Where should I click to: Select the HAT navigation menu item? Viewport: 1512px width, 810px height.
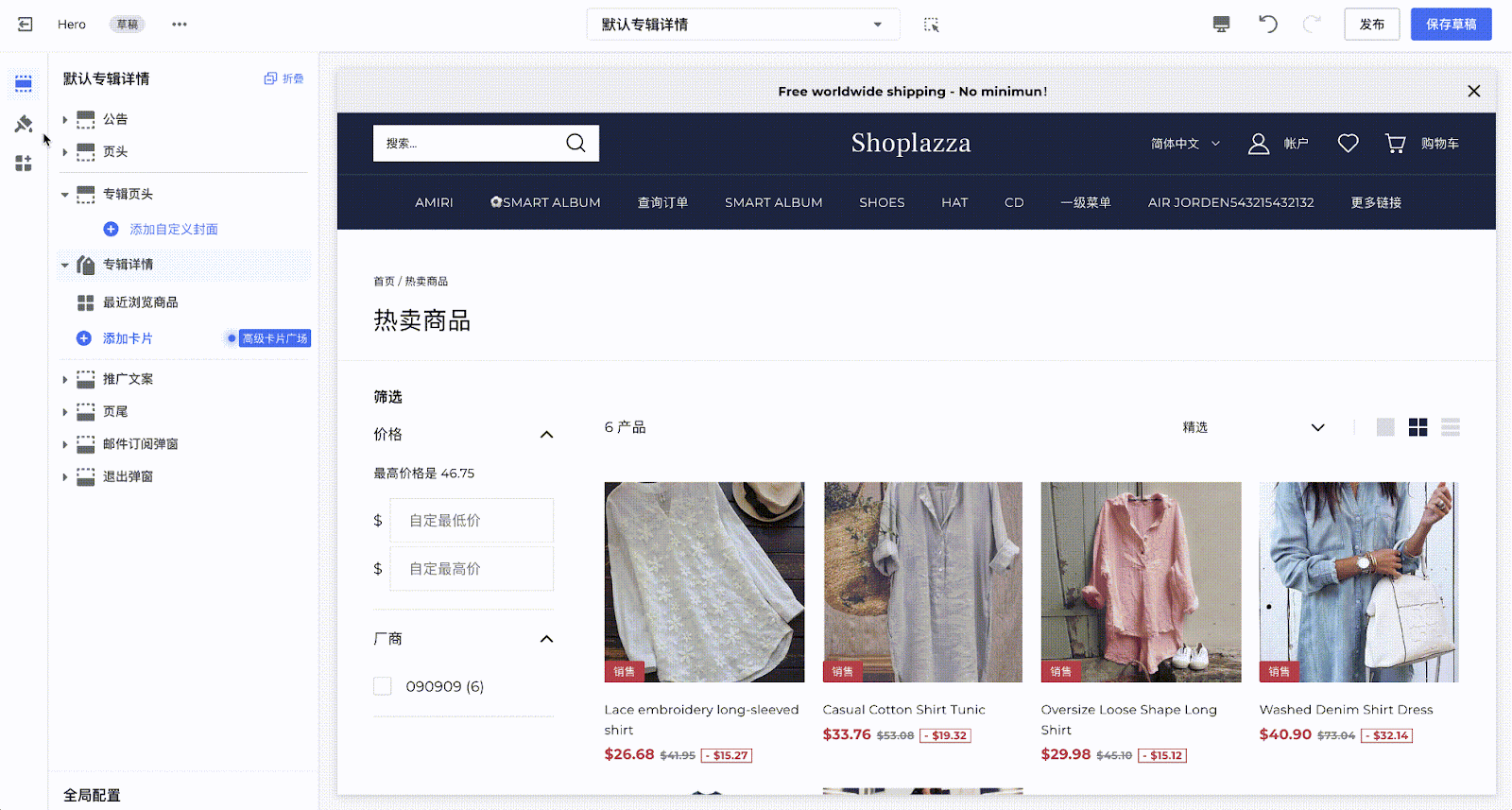click(954, 202)
